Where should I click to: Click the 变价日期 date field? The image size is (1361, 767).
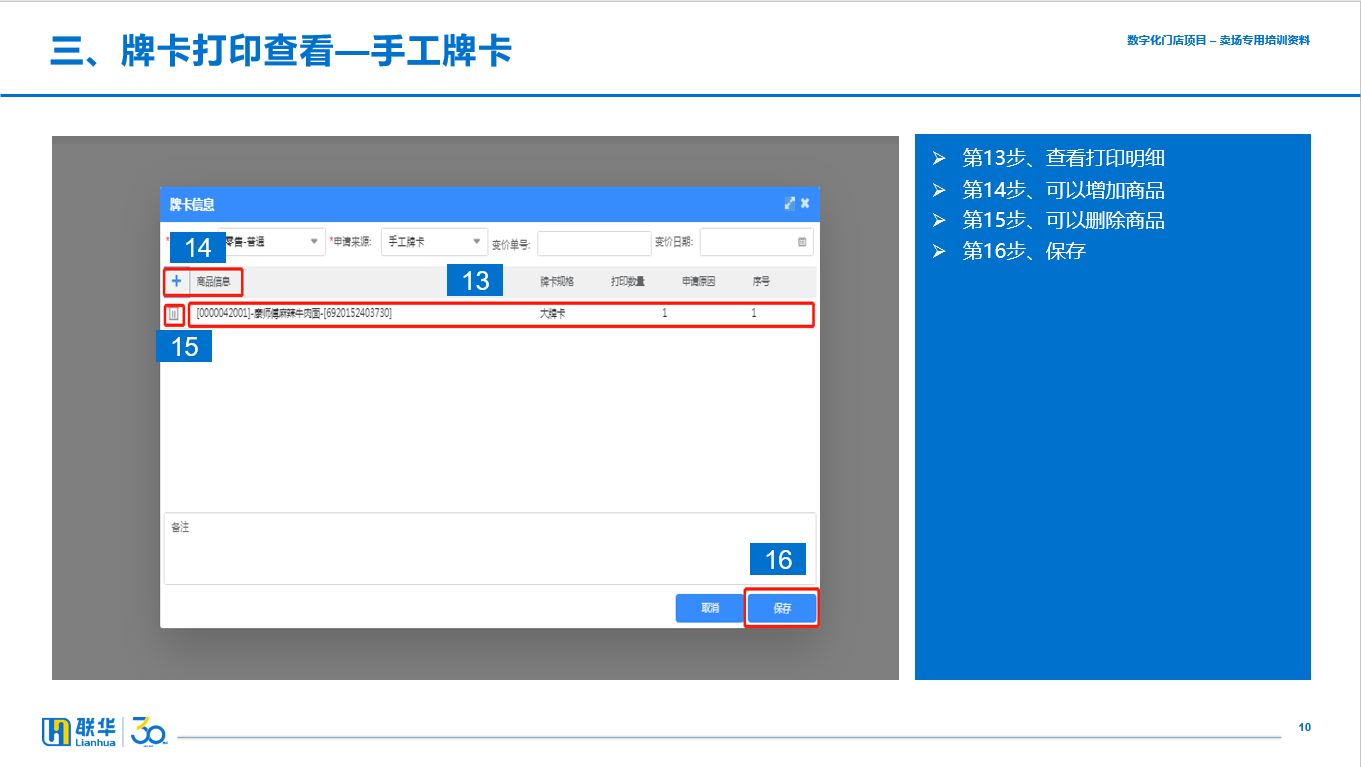point(748,243)
